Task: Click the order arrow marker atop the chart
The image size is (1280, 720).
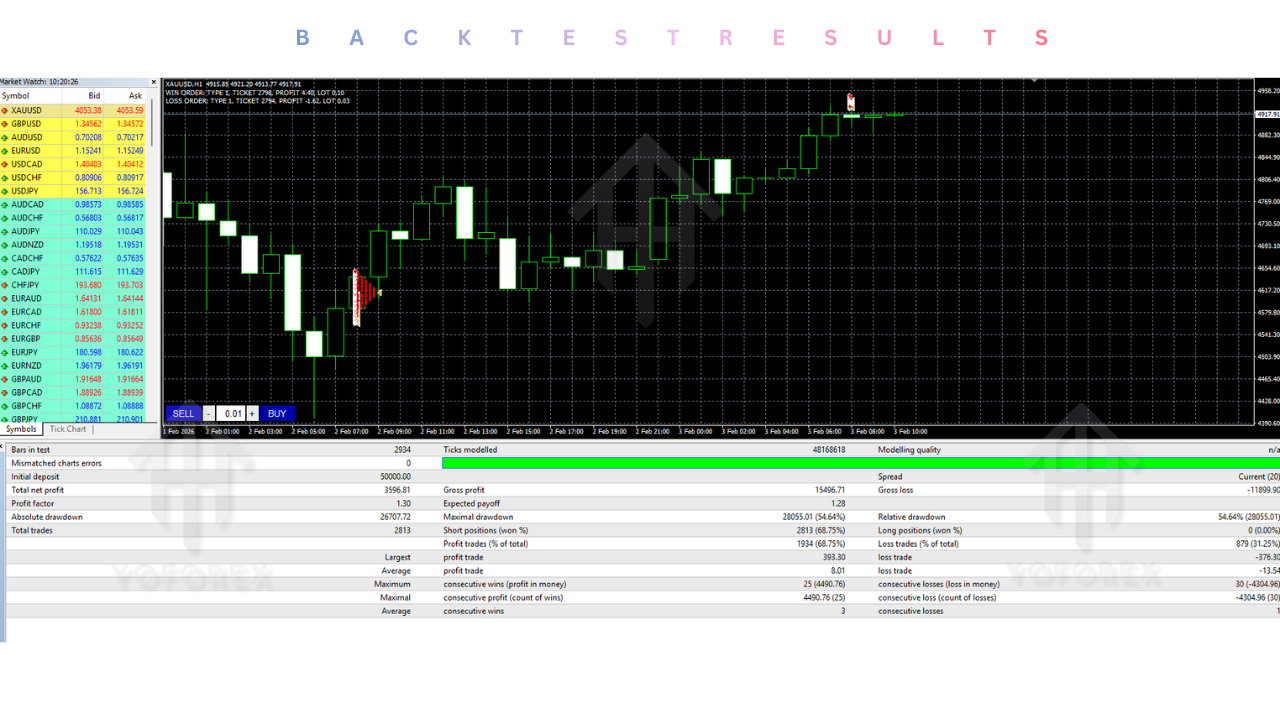Action: (x=851, y=102)
